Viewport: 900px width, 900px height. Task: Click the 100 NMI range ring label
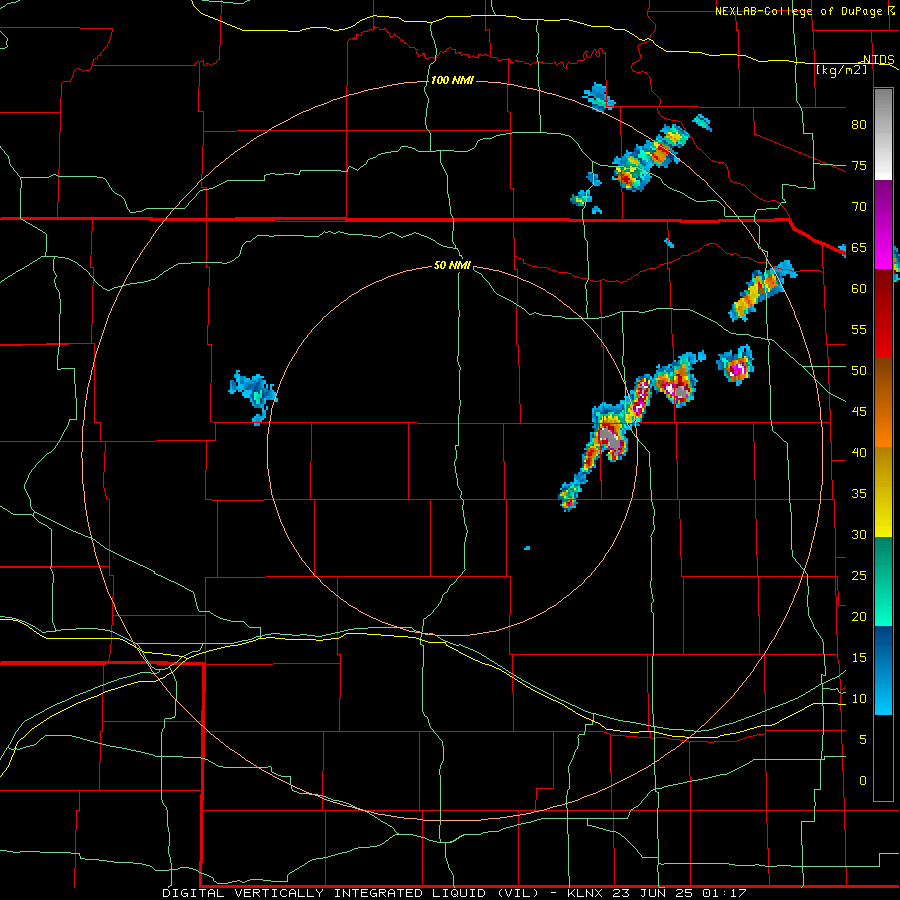click(452, 80)
